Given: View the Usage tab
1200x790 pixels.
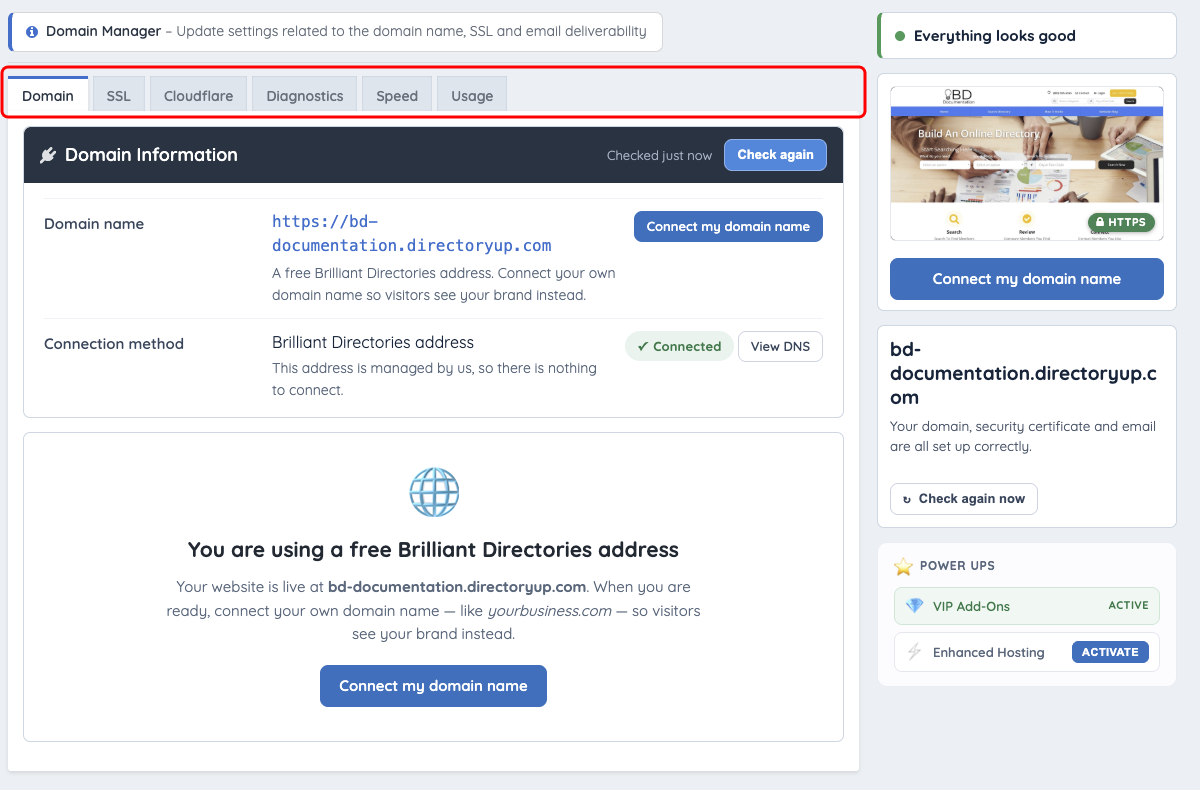Looking at the screenshot, I should 472,96.
